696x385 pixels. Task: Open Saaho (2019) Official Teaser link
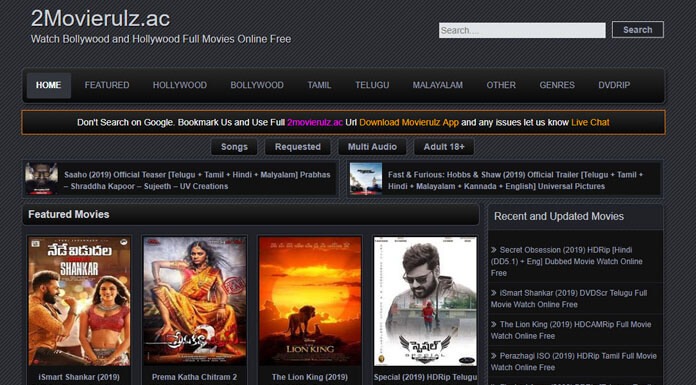coord(197,180)
